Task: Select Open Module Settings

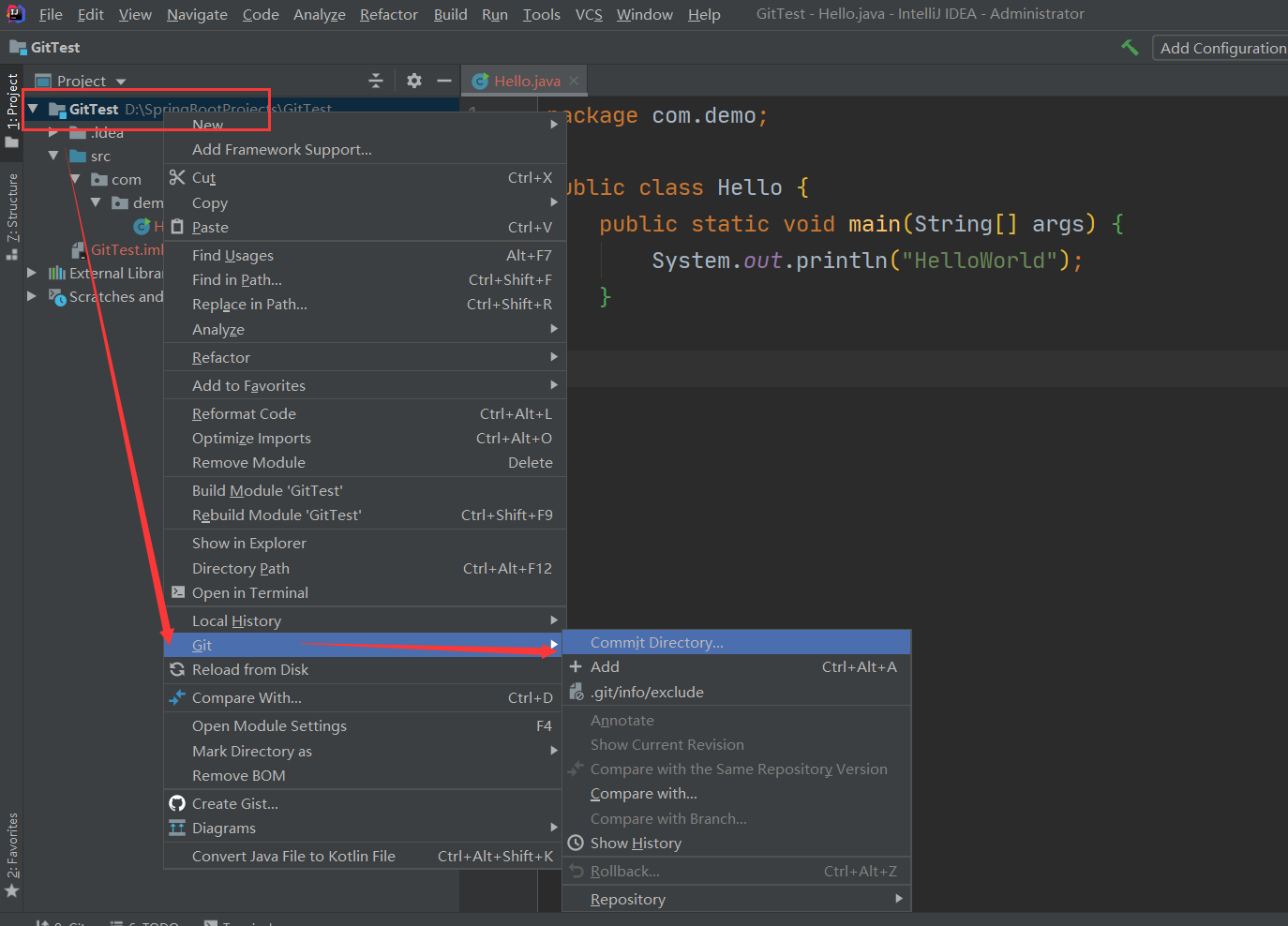Action: [366, 725]
